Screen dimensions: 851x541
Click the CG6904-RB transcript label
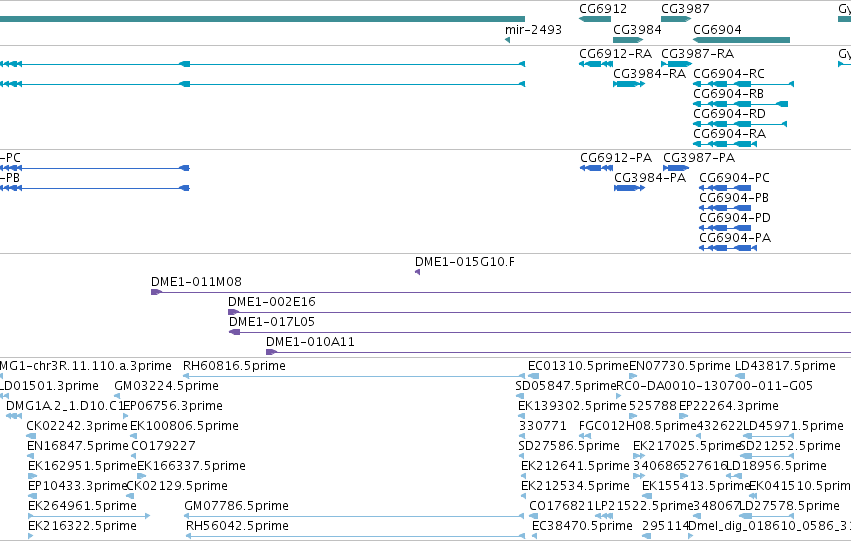point(728,94)
